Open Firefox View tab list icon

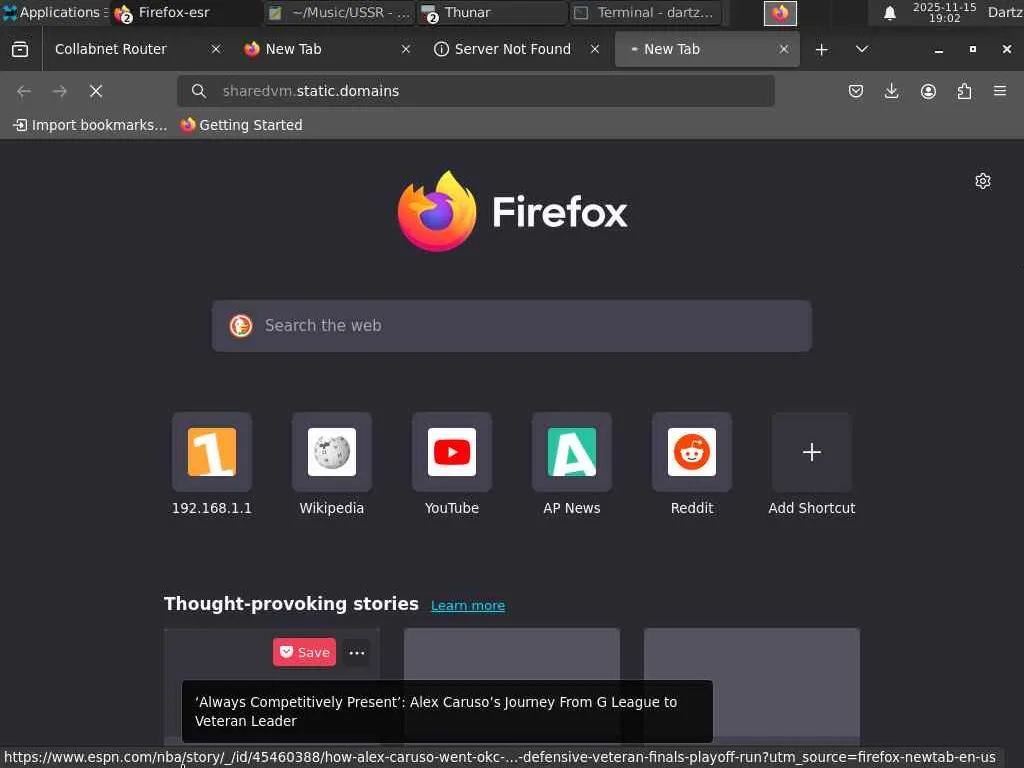pos(20,49)
